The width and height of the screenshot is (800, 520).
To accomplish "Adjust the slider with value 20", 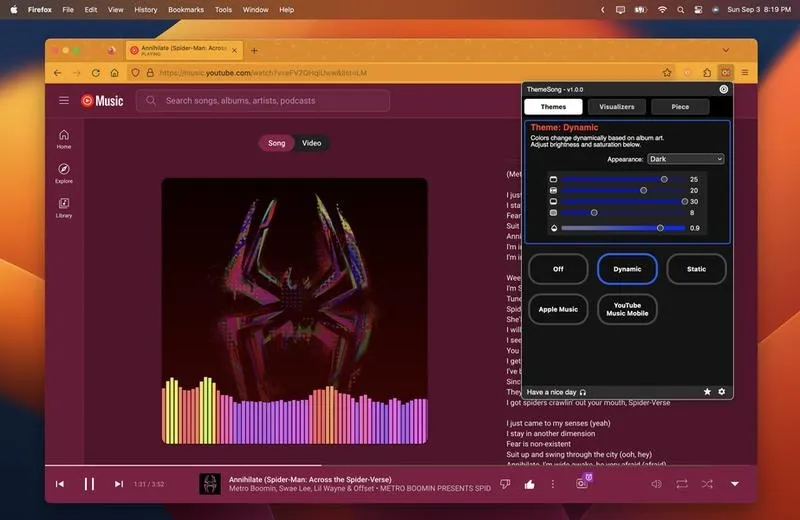I will coord(622,190).
